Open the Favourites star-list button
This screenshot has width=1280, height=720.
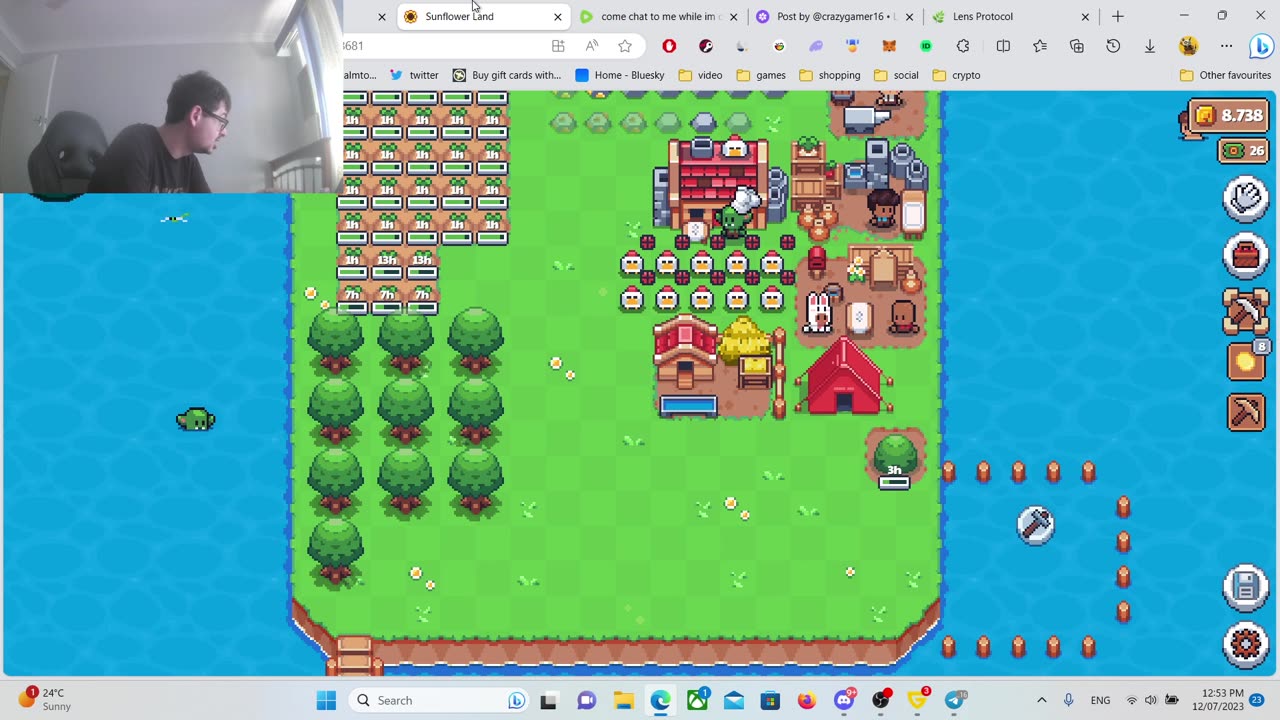click(1040, 46)
